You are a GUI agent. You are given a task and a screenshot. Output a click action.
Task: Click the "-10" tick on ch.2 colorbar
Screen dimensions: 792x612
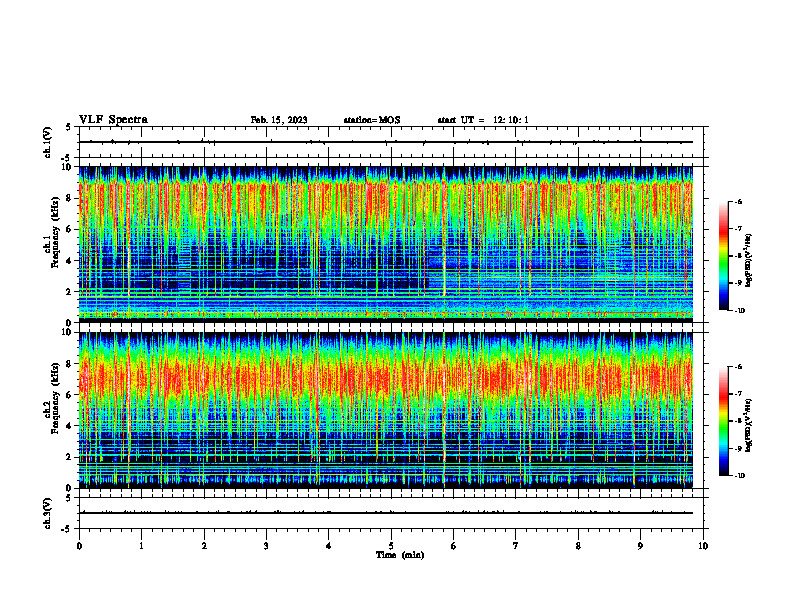point(739,476)
